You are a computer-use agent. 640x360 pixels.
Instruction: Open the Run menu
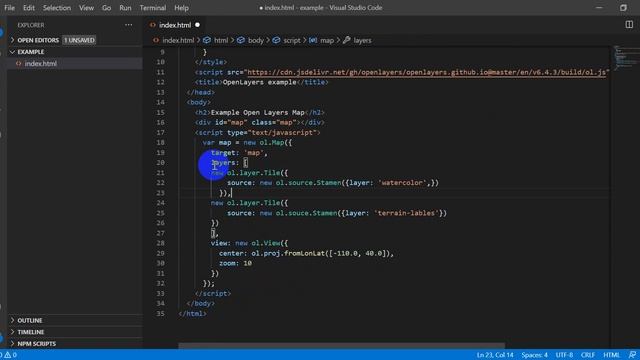click(125, 8)
